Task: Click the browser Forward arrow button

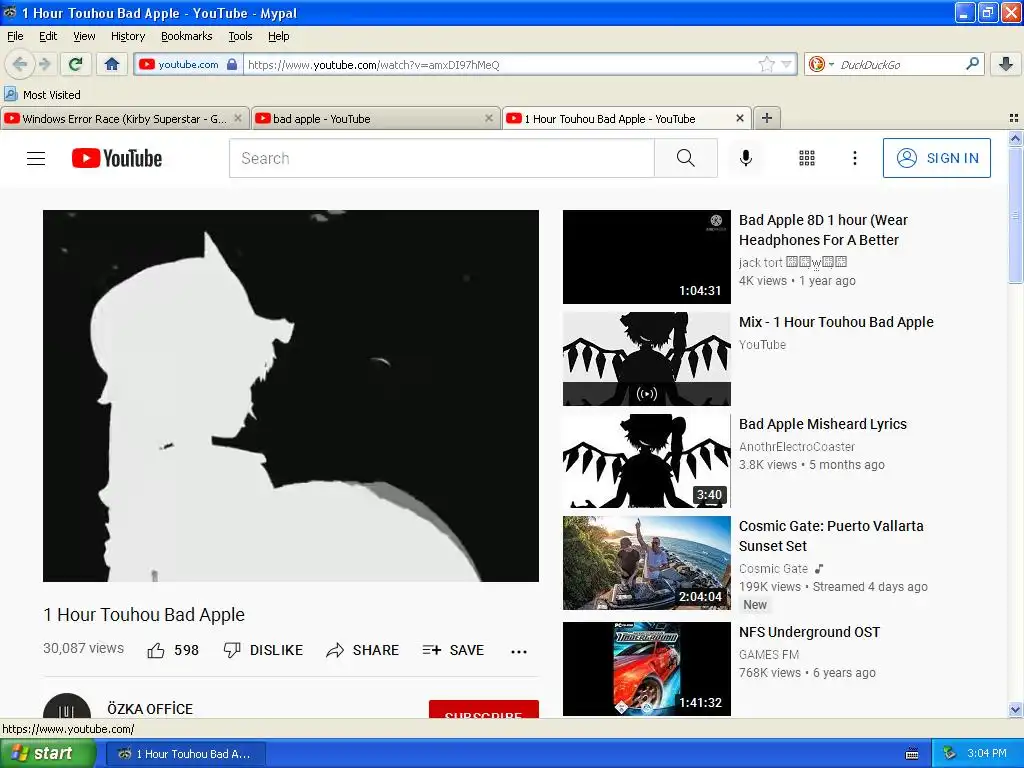Action: pyautogui.click(x=44, y=64)
